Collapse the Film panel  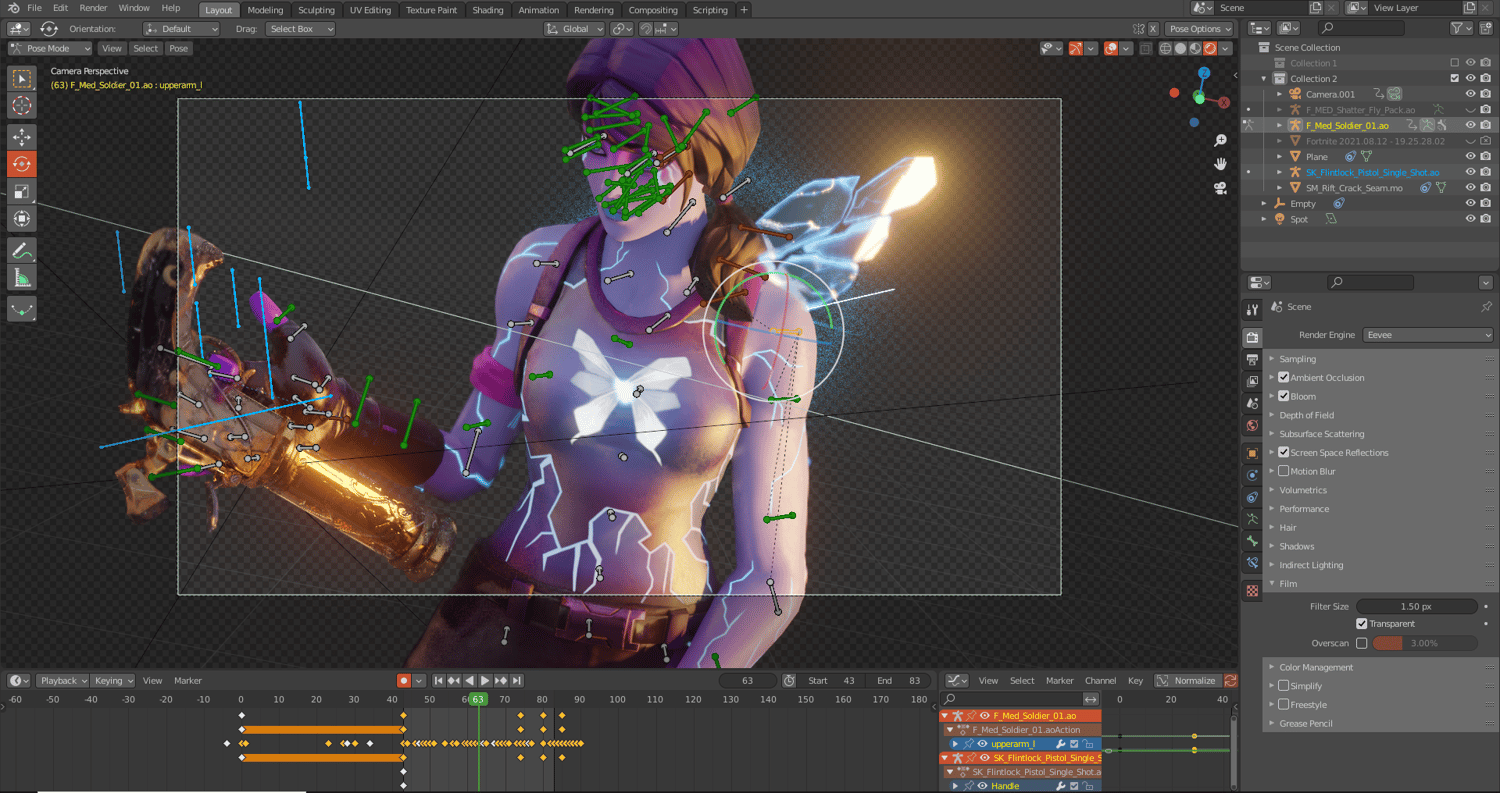(1288, 584)
